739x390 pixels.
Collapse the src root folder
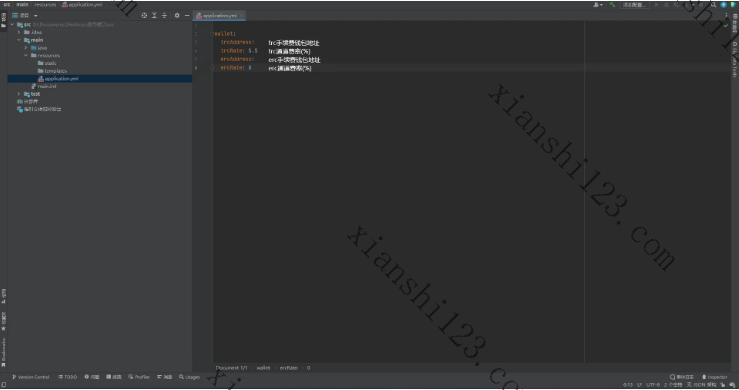(x=12, y=25)
